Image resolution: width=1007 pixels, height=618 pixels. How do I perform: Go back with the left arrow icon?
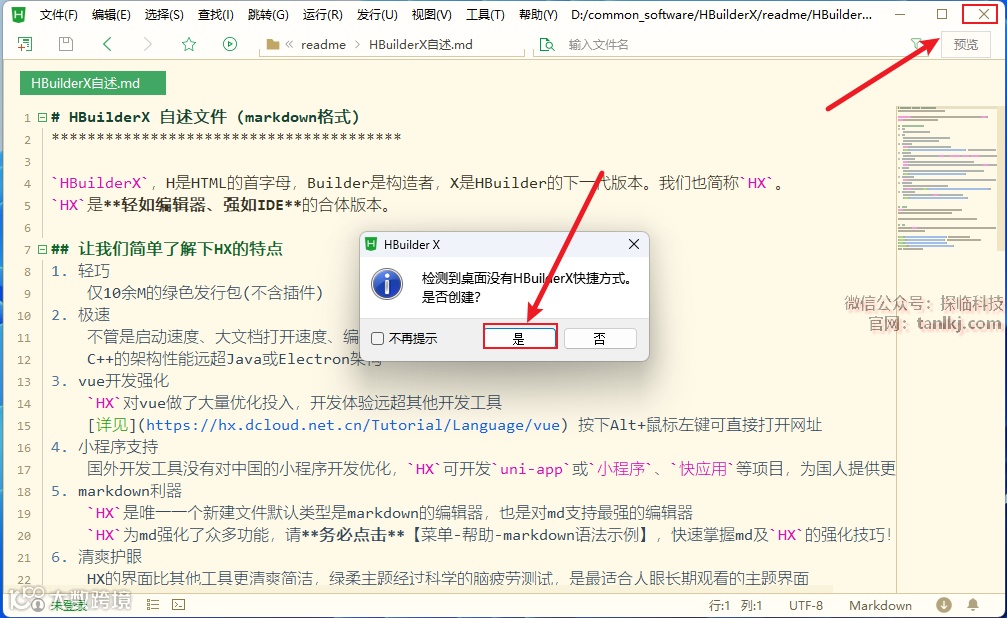click(107, 44)
